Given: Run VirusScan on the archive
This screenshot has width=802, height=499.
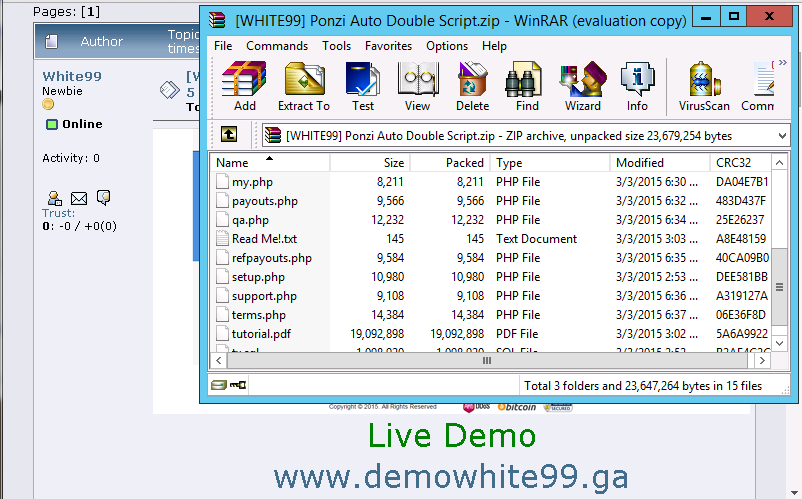Looking at the screenshot, I should coord(704,86).
